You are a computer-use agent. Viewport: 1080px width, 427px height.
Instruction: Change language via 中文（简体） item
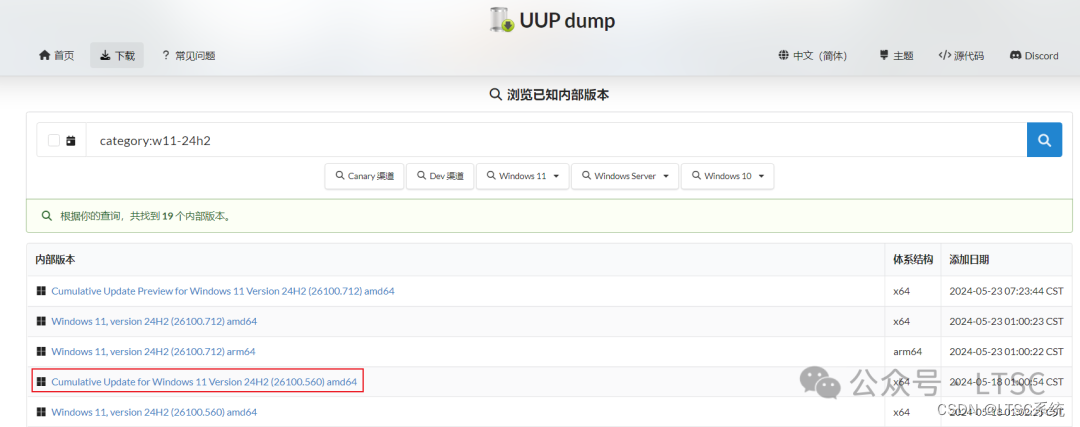click(x=813, y=56)
